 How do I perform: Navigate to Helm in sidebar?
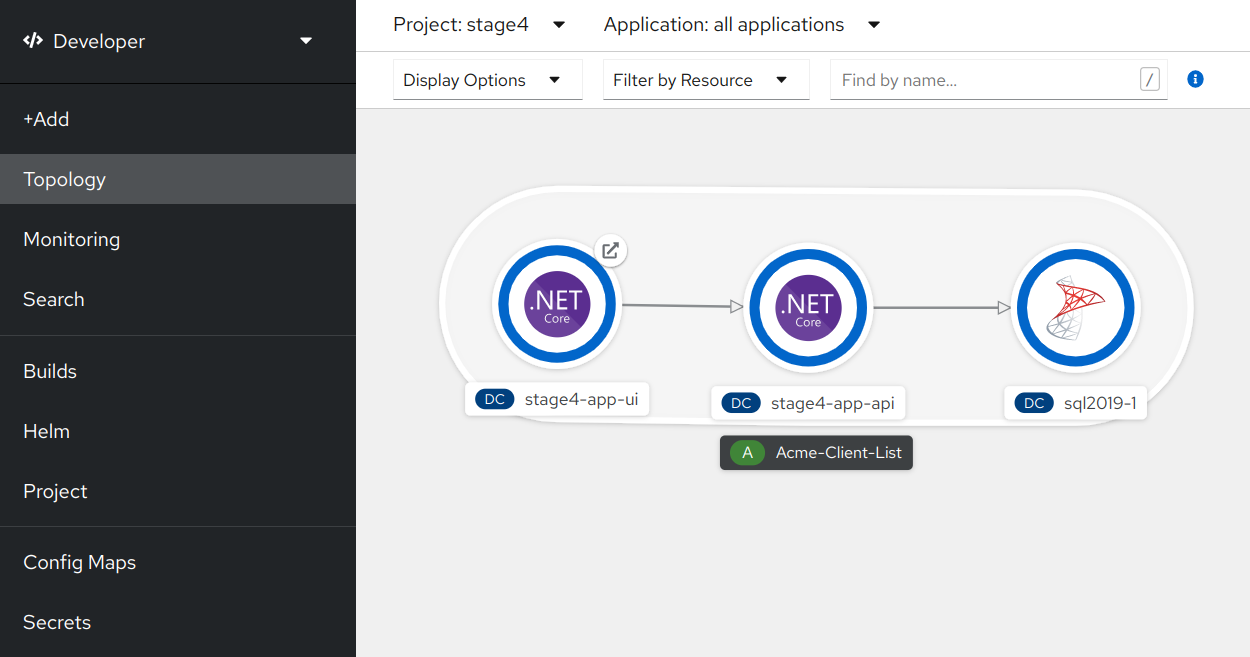tap(47, 431)
